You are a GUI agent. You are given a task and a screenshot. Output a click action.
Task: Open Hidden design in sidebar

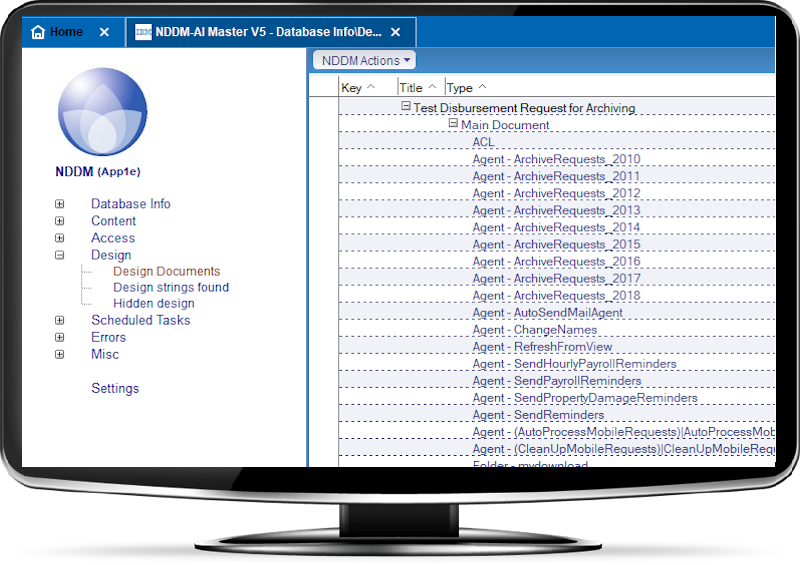(154, 304)
